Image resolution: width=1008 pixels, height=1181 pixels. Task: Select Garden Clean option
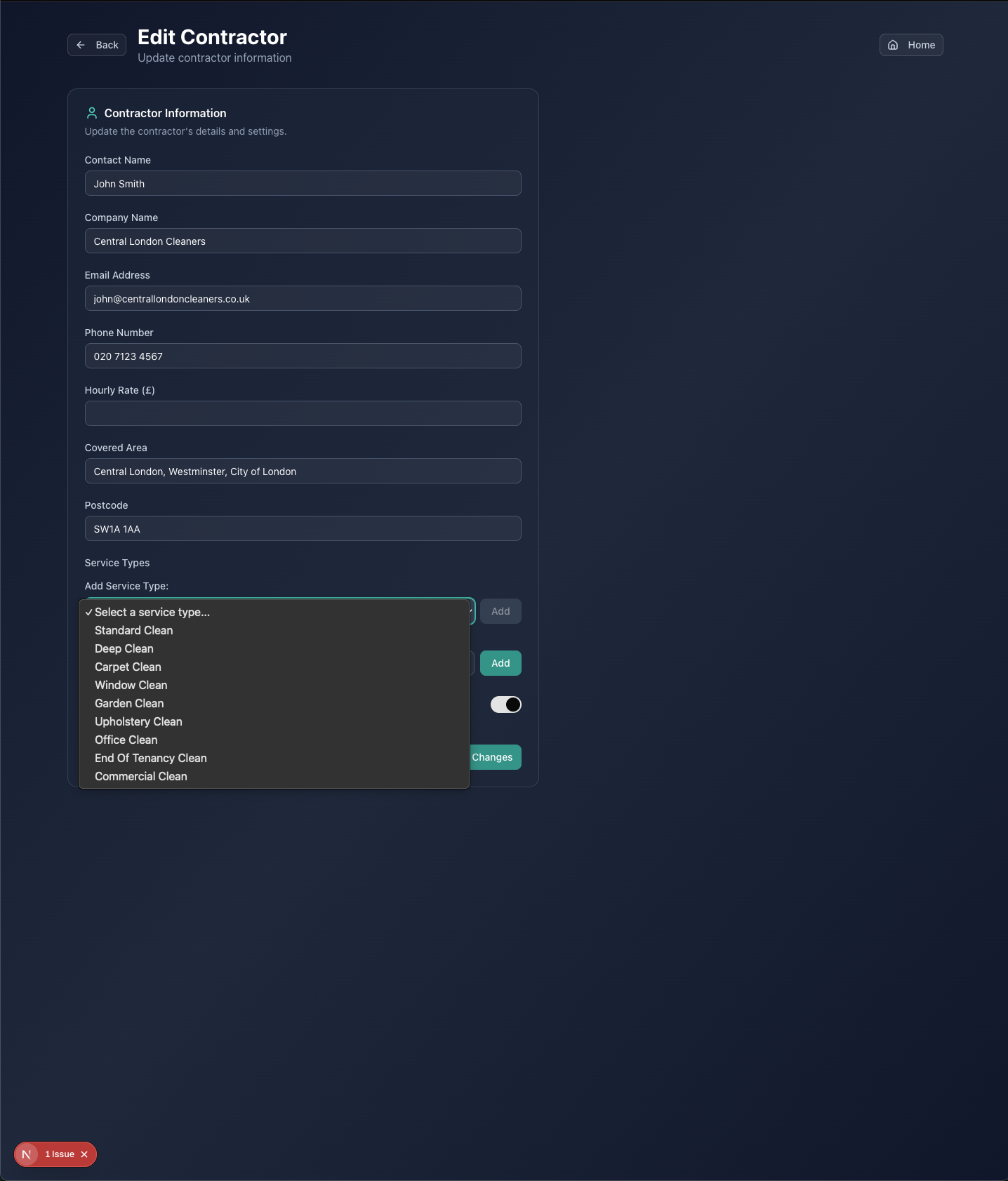274,703
